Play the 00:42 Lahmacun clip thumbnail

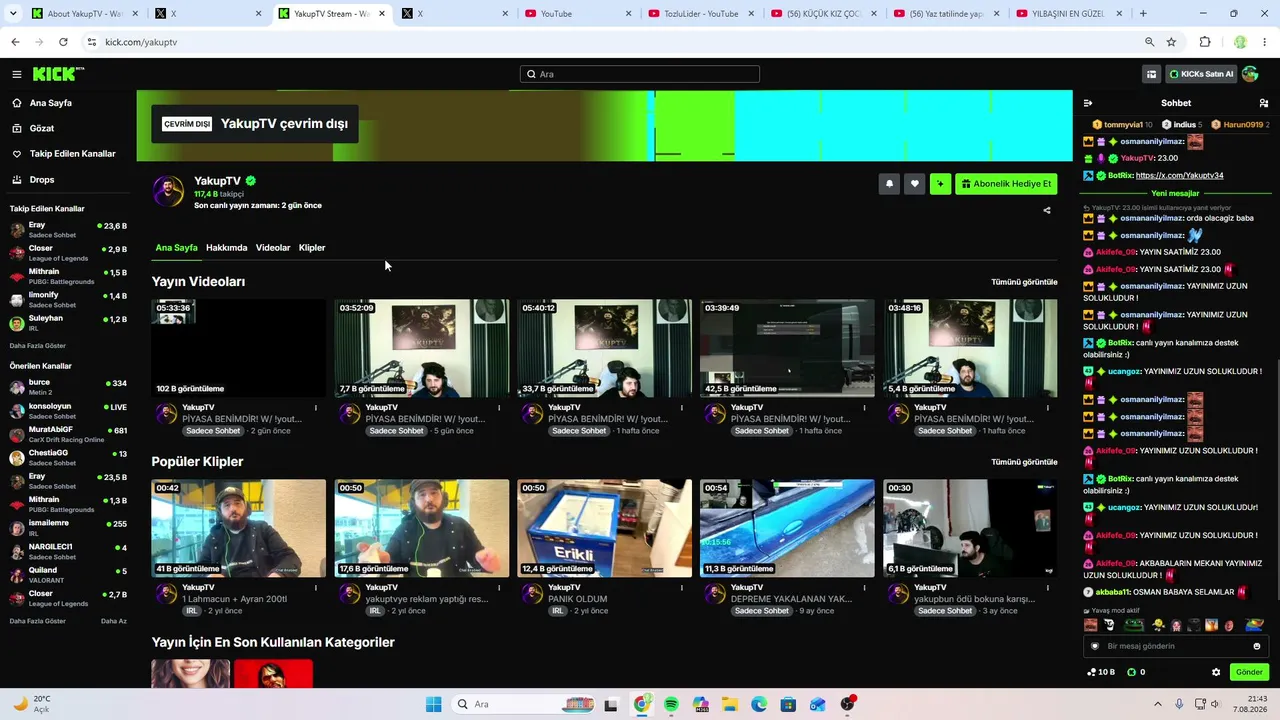click(x=239, y=528)
